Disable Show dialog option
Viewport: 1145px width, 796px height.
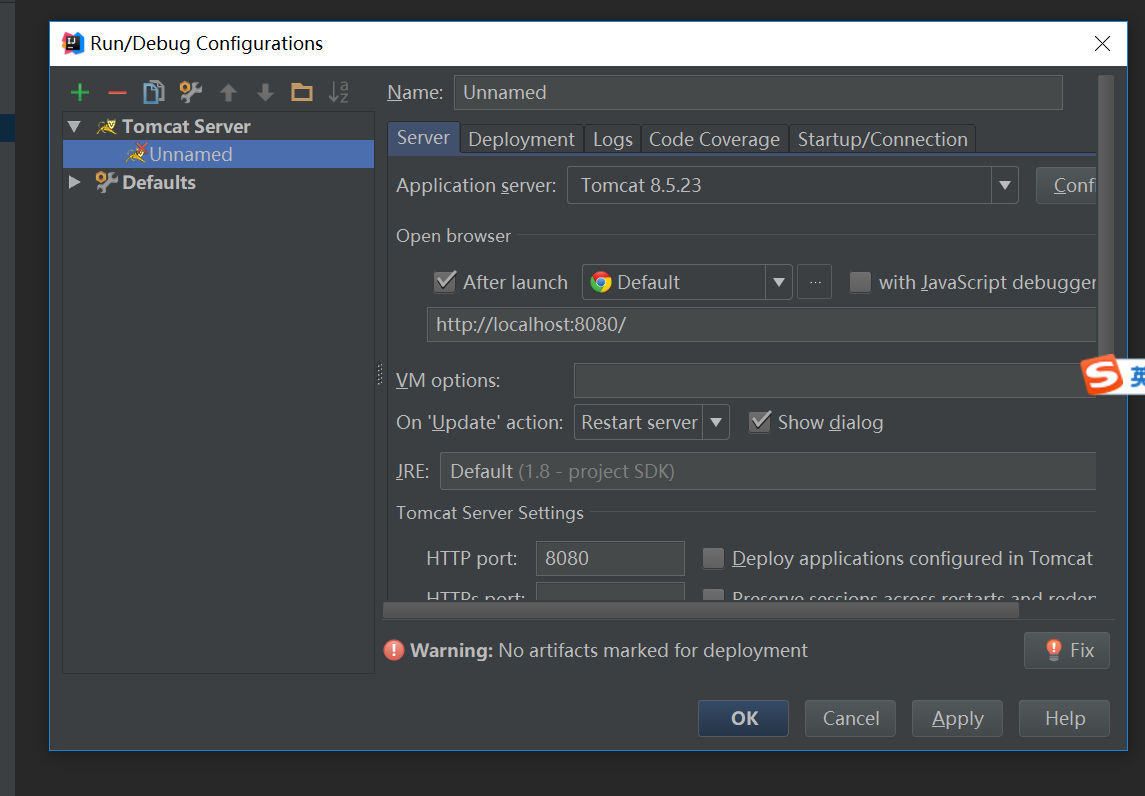point(761,422)
